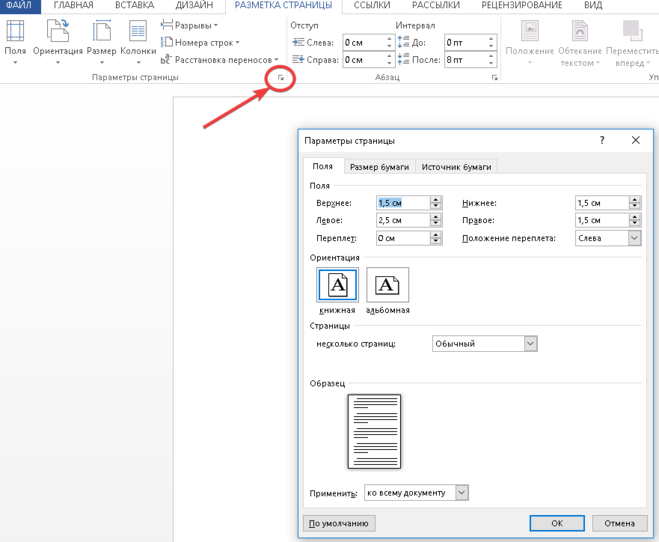Screen dimensions: 659x542
Task: Switch to the ВСТАВКА ribbon tab
Action: pyautogui.click(x=134, y=5)
